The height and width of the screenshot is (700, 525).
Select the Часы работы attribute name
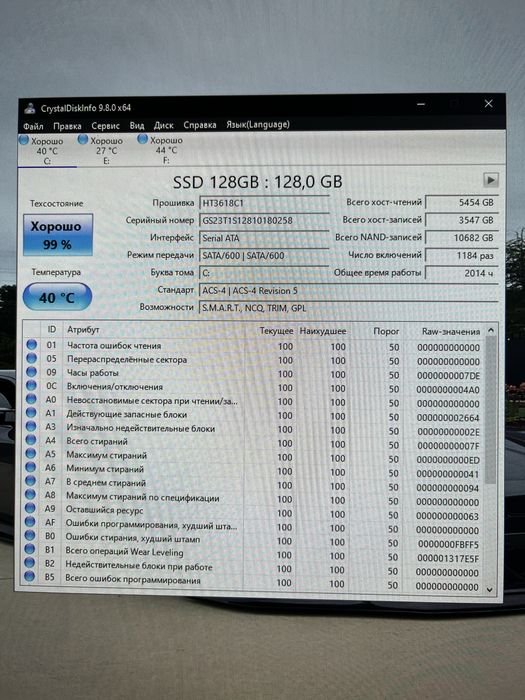(x=93, y=373)
